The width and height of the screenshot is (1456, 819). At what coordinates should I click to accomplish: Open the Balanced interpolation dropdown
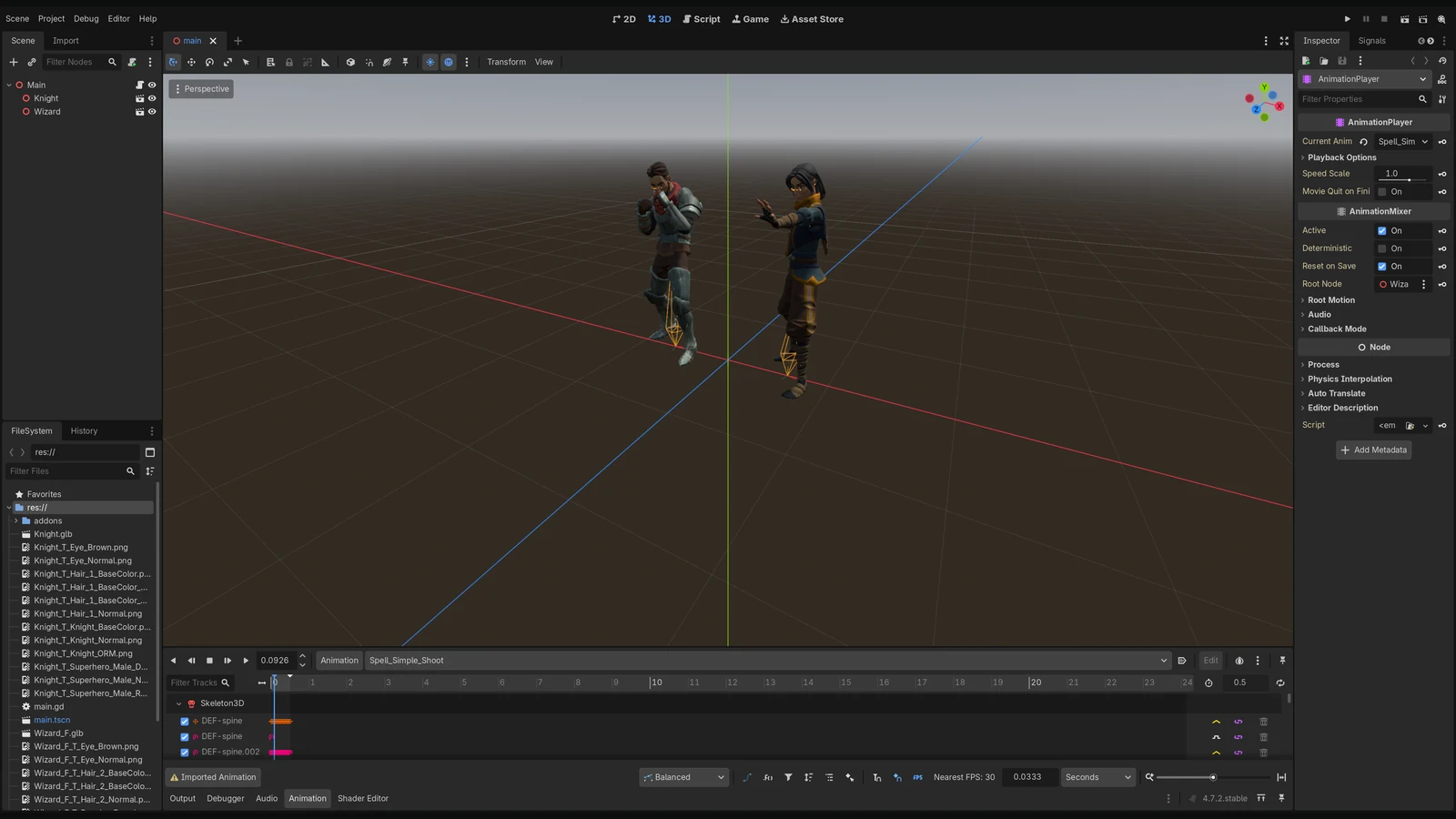click(x=683, y=777)
